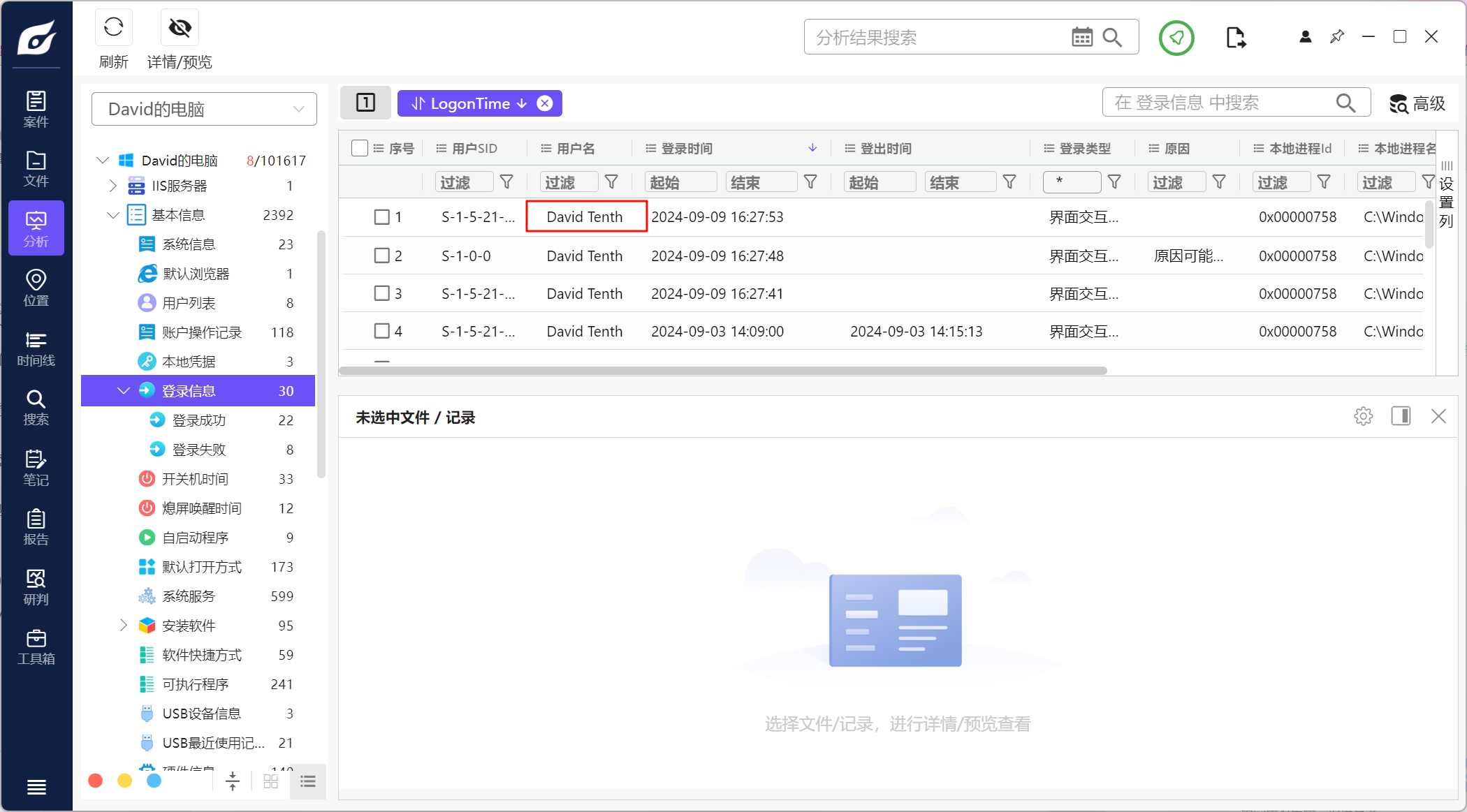The image size is (1467, 812).
Task: Toggle the select-all checkbox in table header
Action: [360, 148]
